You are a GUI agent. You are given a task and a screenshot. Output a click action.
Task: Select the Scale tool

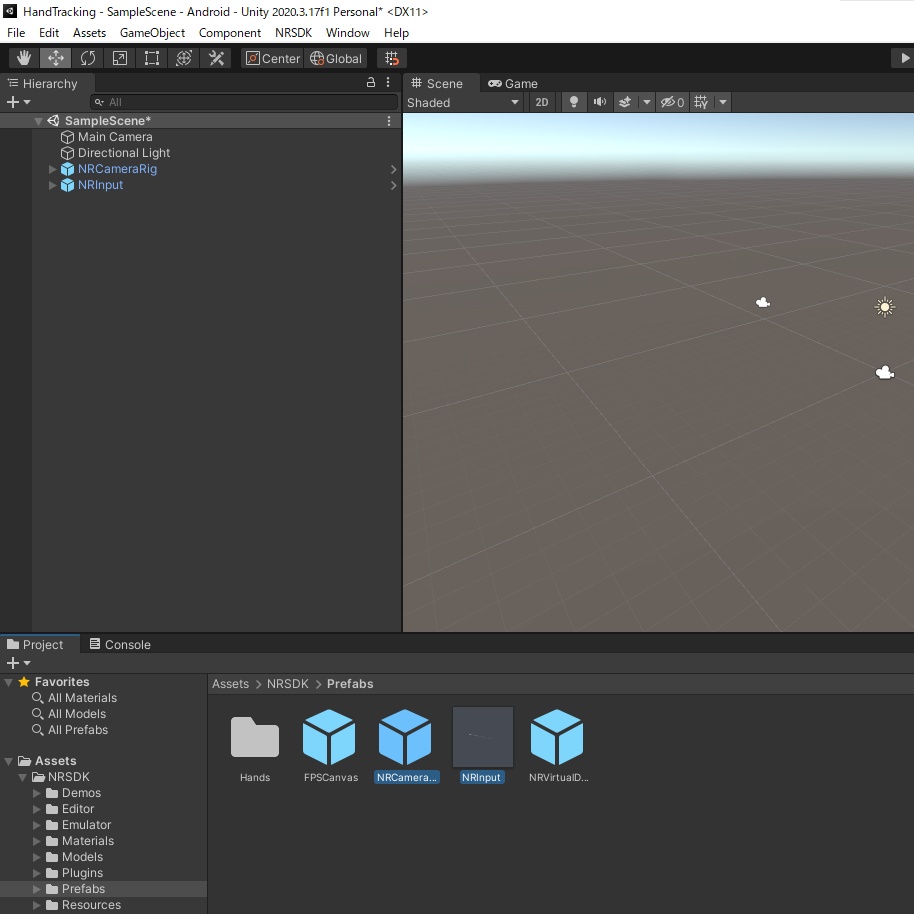[120, 58]
